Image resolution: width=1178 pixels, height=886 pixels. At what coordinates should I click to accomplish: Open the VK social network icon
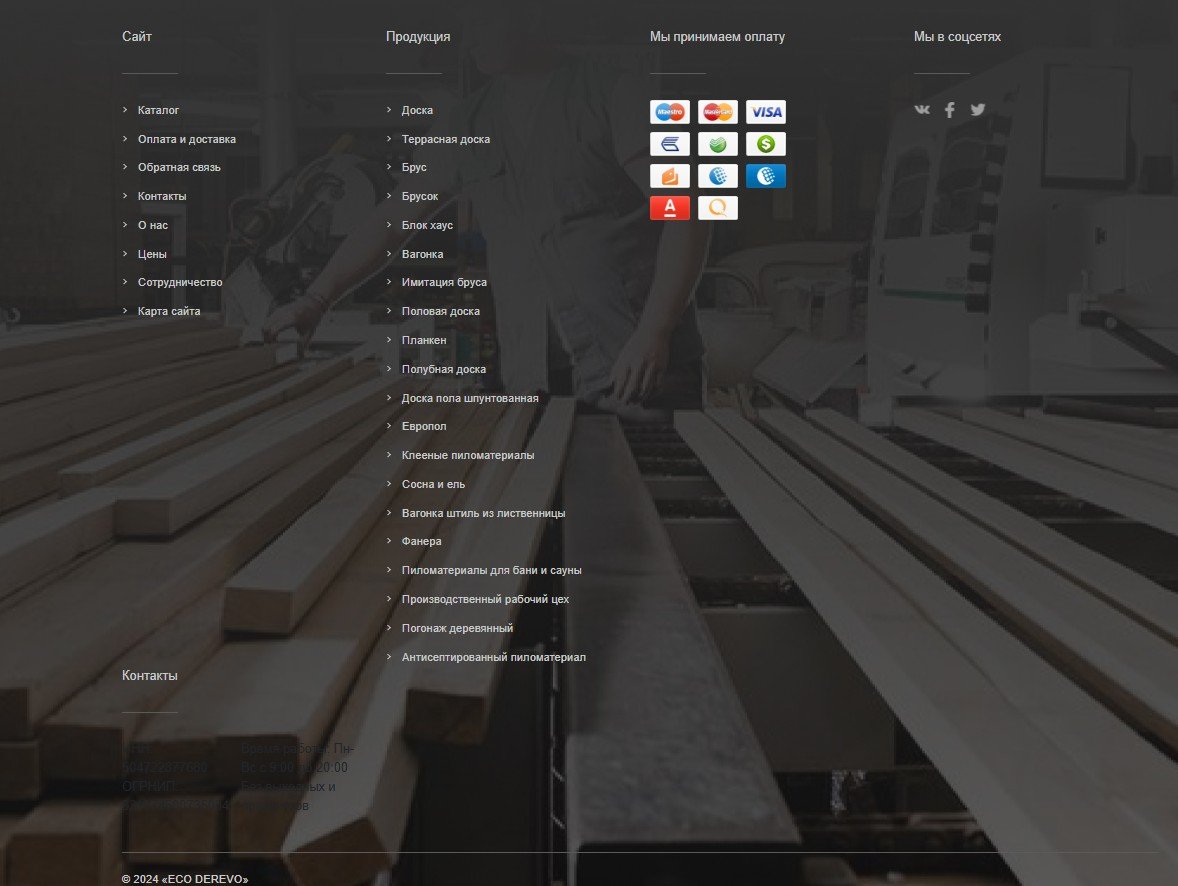point(922,110)
